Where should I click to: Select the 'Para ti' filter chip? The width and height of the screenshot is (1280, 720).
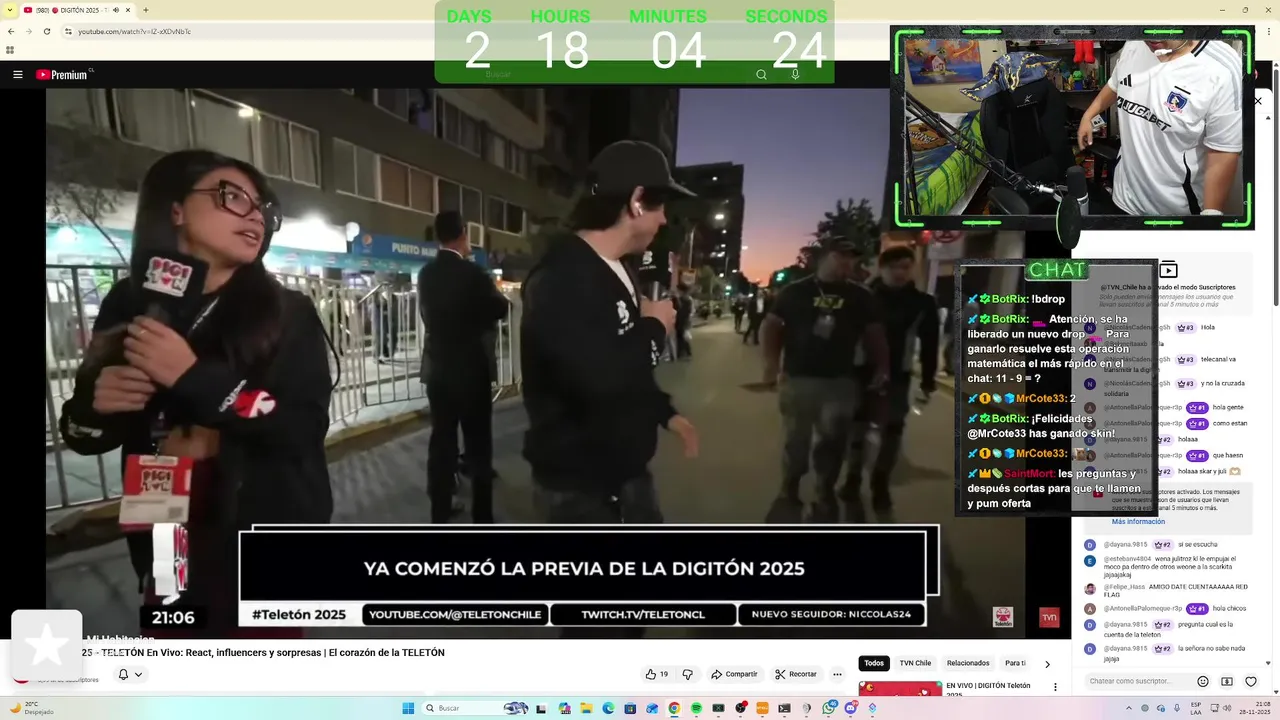1015,663
